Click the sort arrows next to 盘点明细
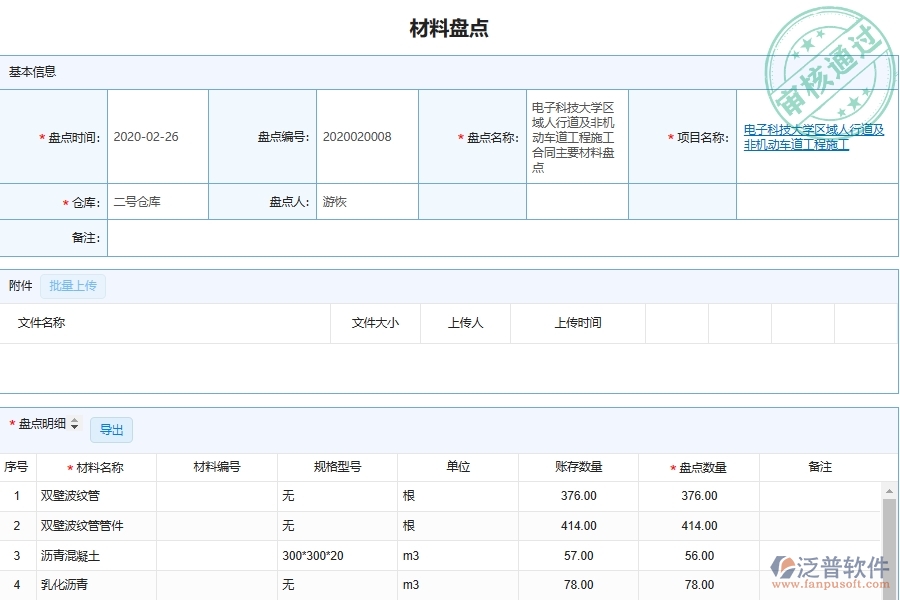The width and height of the screenshot is (900, 600). (x=76, y=423)
